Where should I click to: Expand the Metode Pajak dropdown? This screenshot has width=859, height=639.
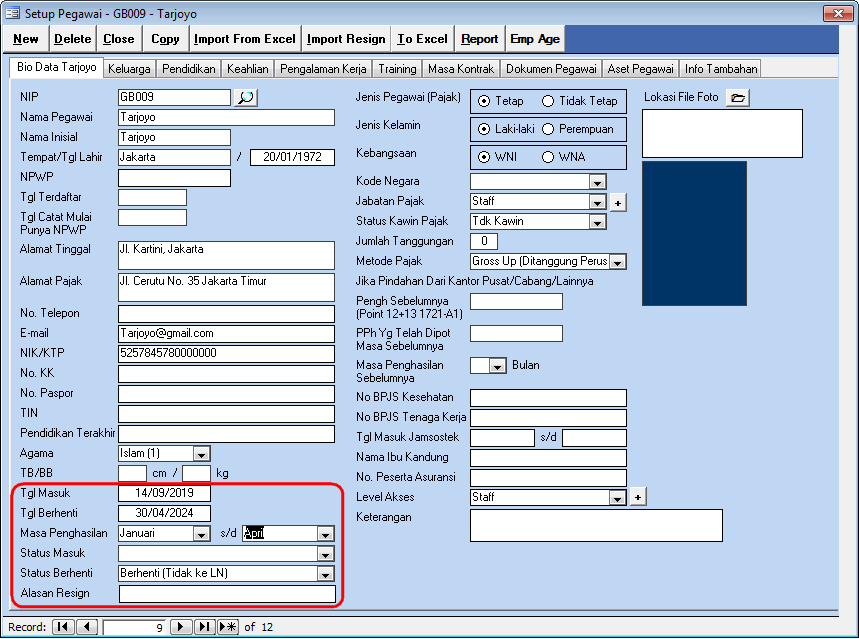point(617,262)
